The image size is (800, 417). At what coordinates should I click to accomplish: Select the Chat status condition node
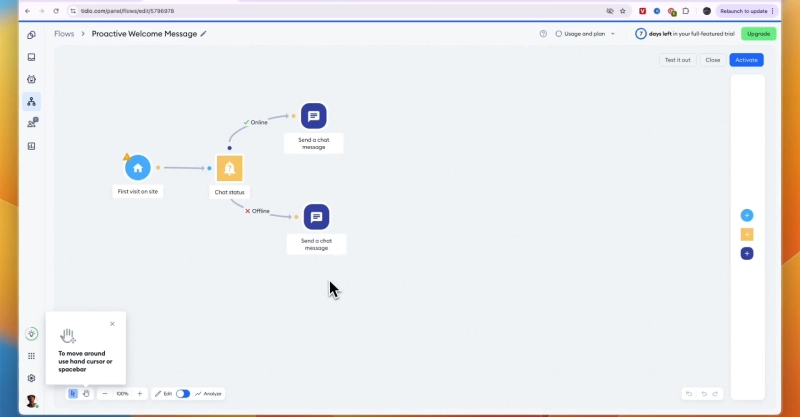(x=230, y=168)
